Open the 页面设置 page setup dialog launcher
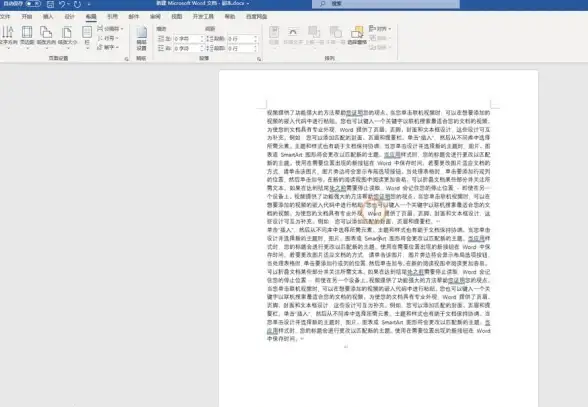 pyautogui.click(x=126, y=59)
